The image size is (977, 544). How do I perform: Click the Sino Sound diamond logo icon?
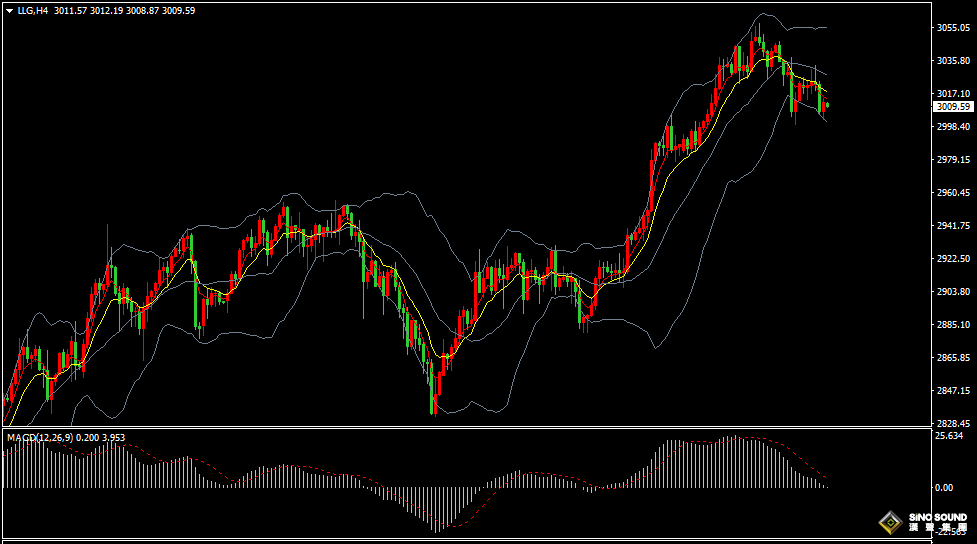point(889,521)
